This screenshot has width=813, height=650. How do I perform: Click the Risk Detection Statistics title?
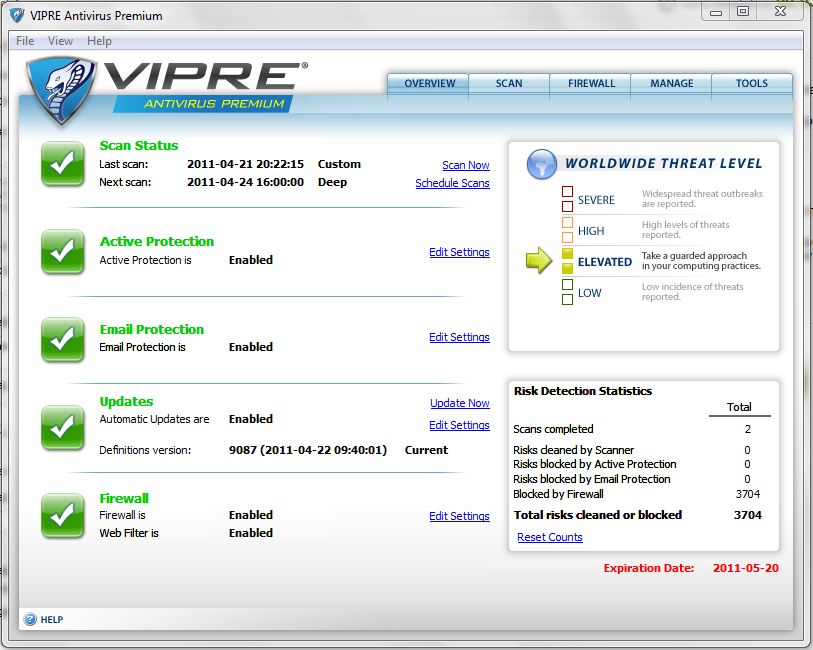[583, 391]
